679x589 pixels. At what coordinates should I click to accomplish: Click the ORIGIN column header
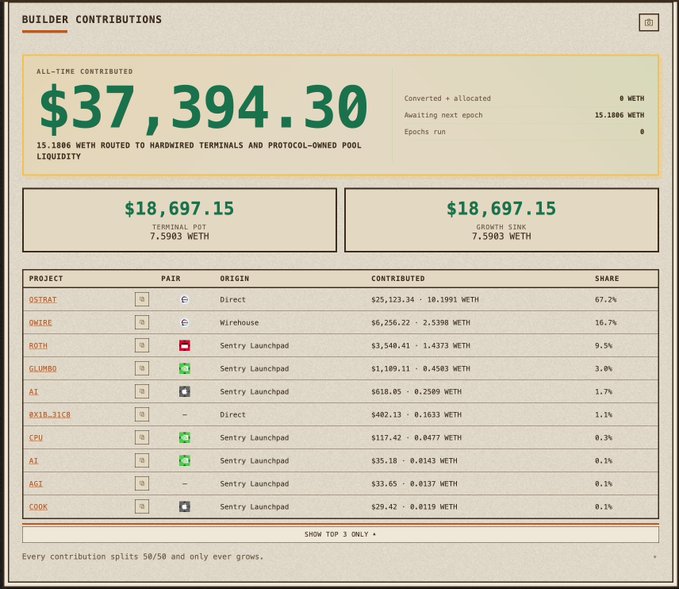(234, 278)
